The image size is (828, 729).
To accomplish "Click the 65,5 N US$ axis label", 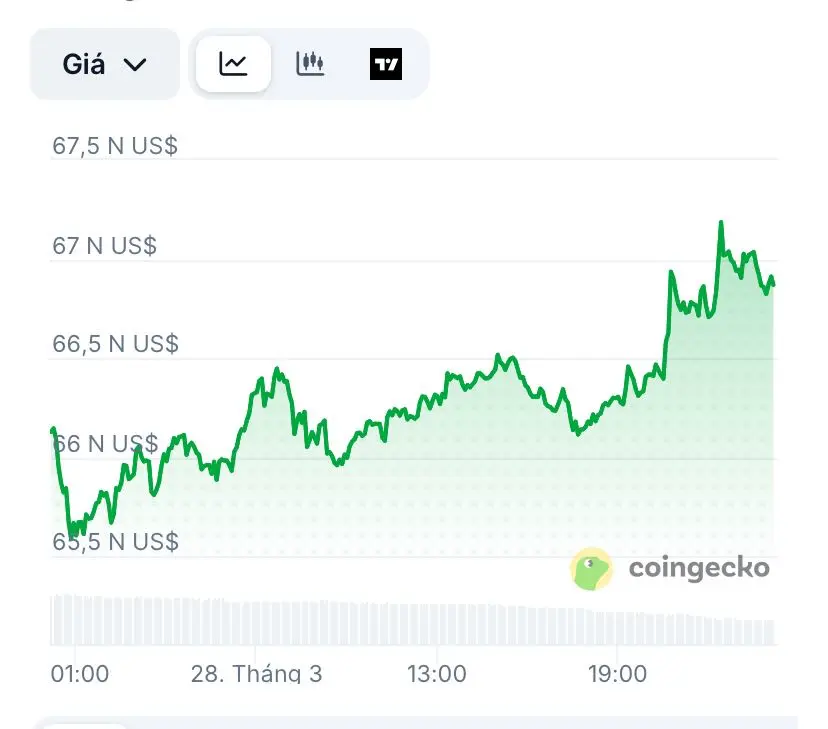I will pyautogui.click(x=114, y=542).
